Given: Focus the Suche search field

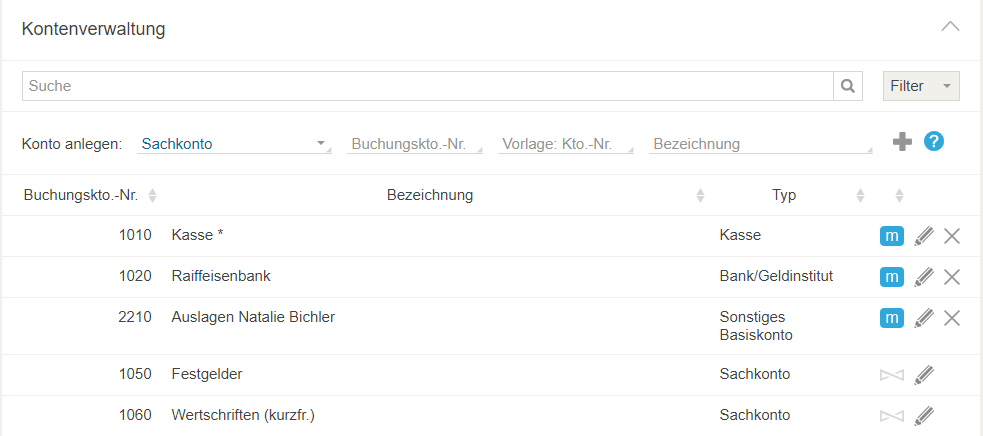Looking at the screenshot, I should click(428, 86).
